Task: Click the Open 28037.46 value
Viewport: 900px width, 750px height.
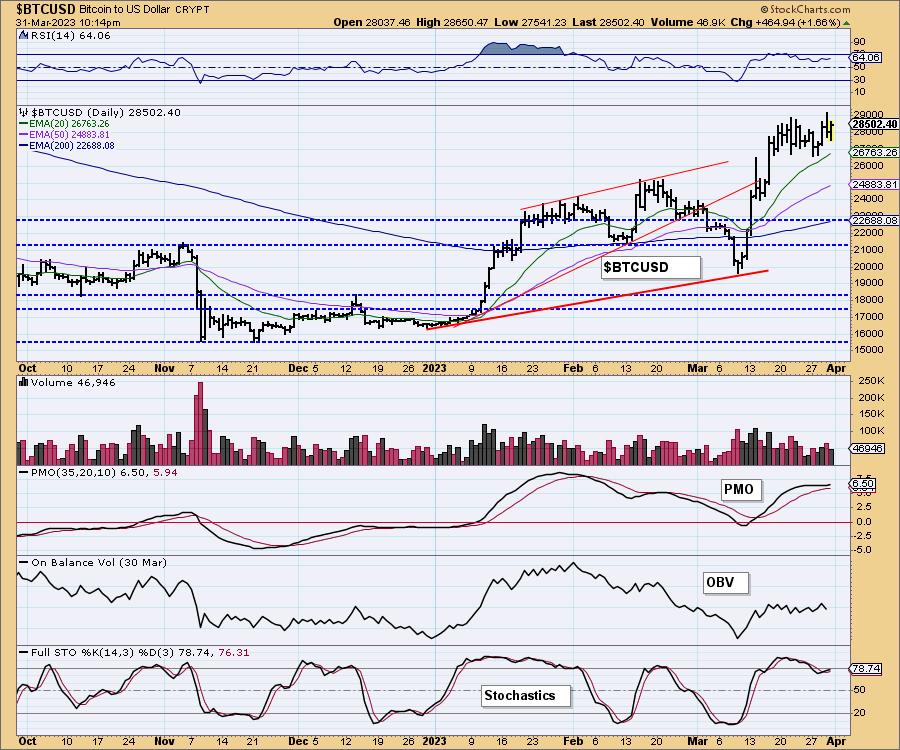Action: [372, 22]
